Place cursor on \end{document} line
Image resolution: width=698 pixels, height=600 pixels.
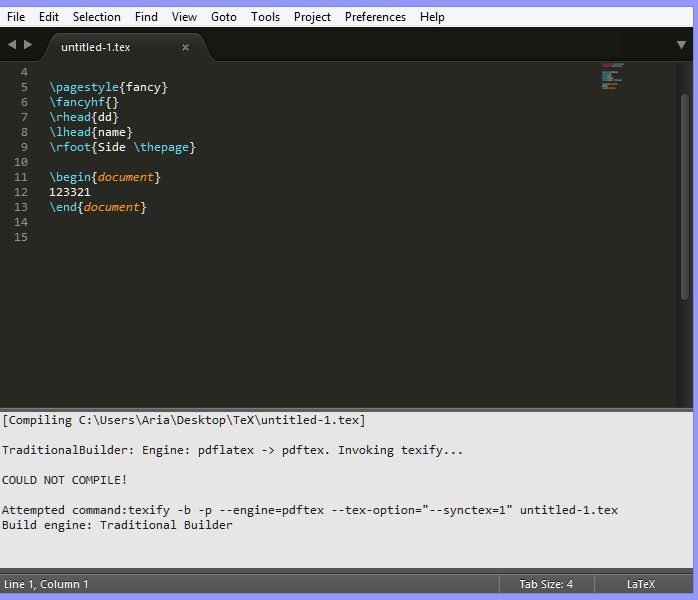tap(98, 207)
